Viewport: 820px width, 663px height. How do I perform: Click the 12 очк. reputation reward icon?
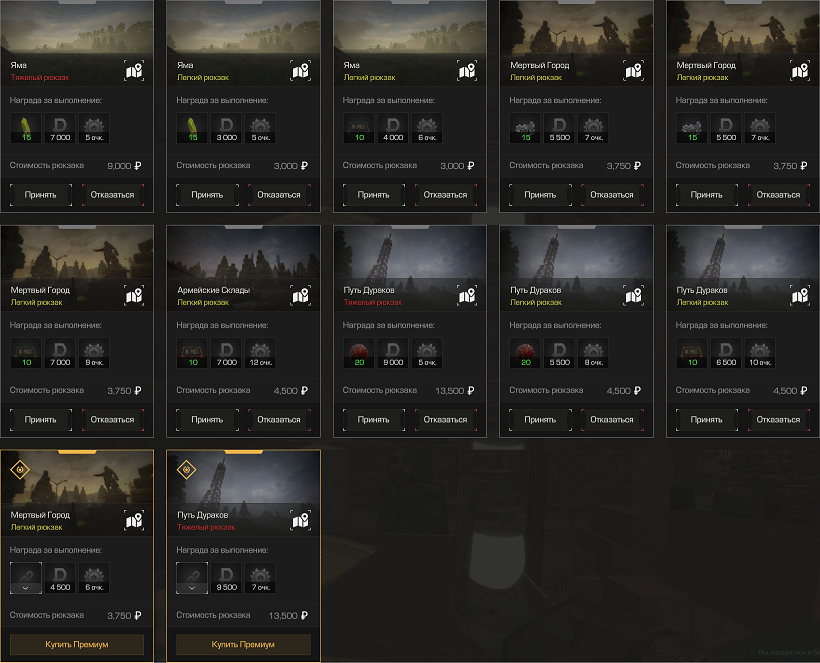260,353
